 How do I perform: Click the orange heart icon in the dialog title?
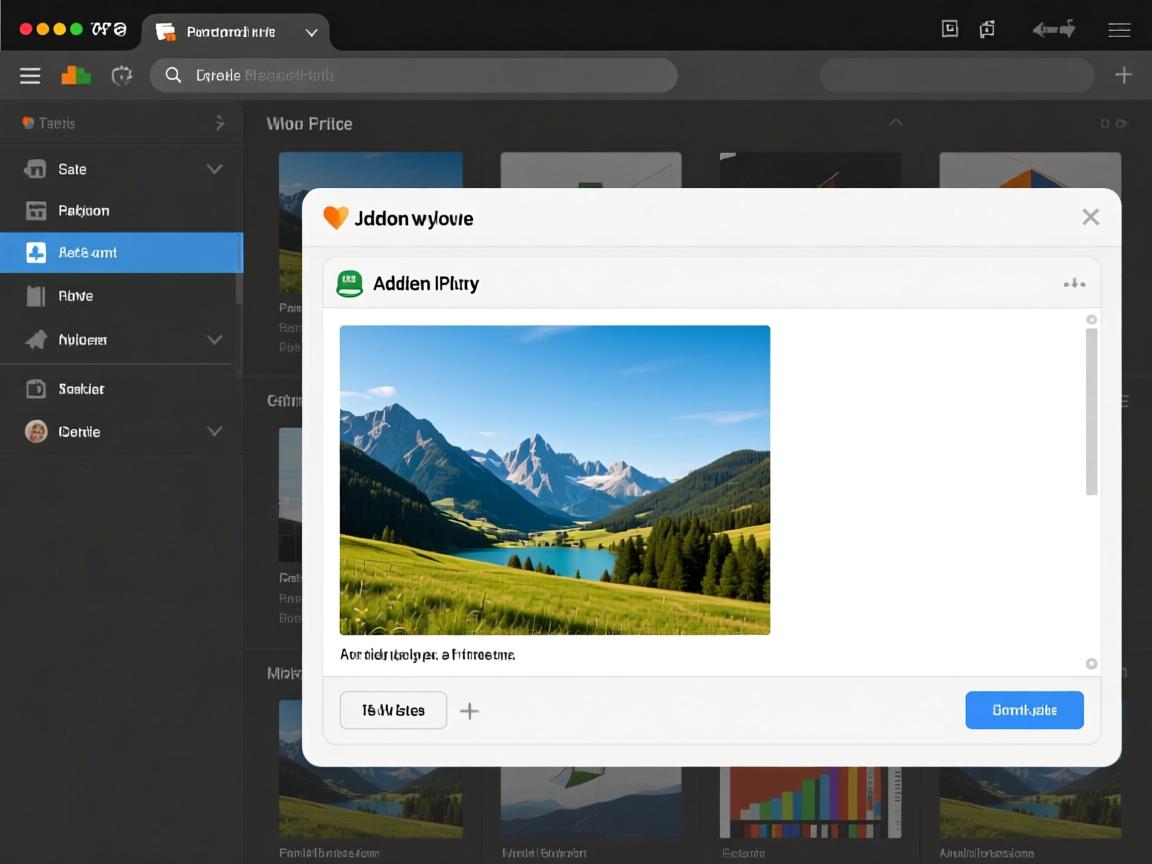[x=336, y=218]
